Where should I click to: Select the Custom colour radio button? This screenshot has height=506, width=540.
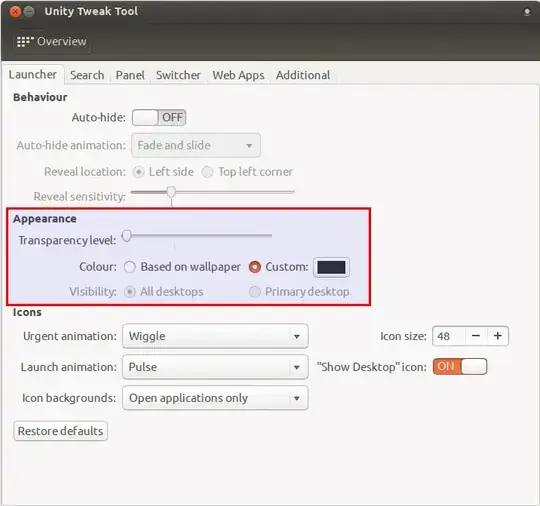click(x=255, y=267)
